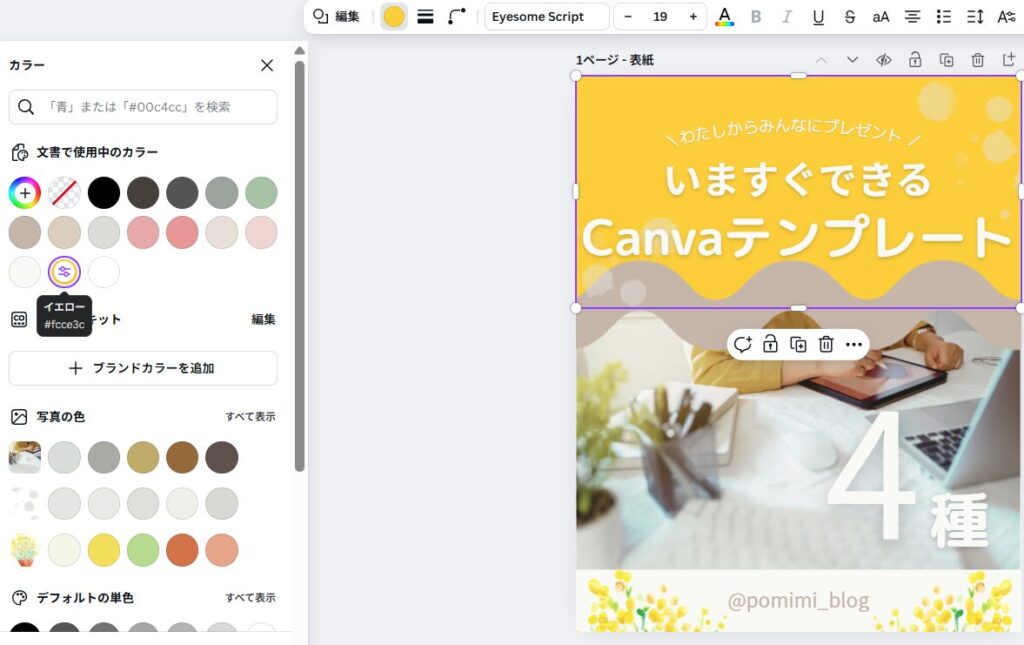This screenshot has height=645, width=1024.
Task: Open the border style options icon
Action: [425, 16]
